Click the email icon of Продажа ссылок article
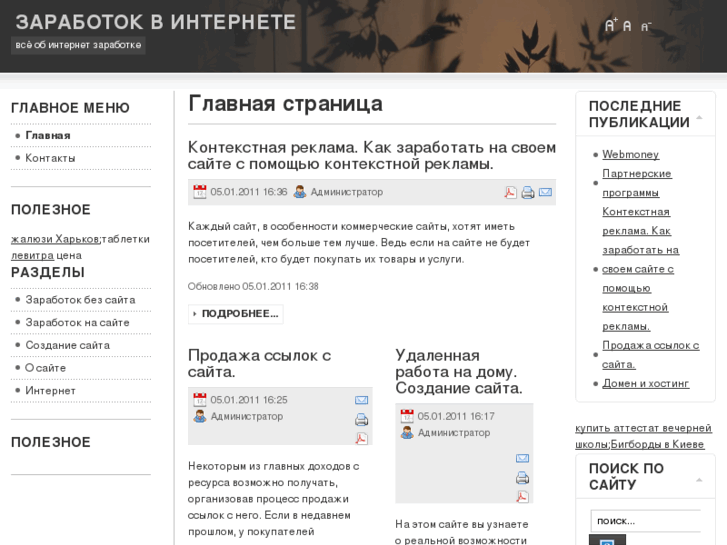The width and height of the screenshot is (727, 545). 361,400
